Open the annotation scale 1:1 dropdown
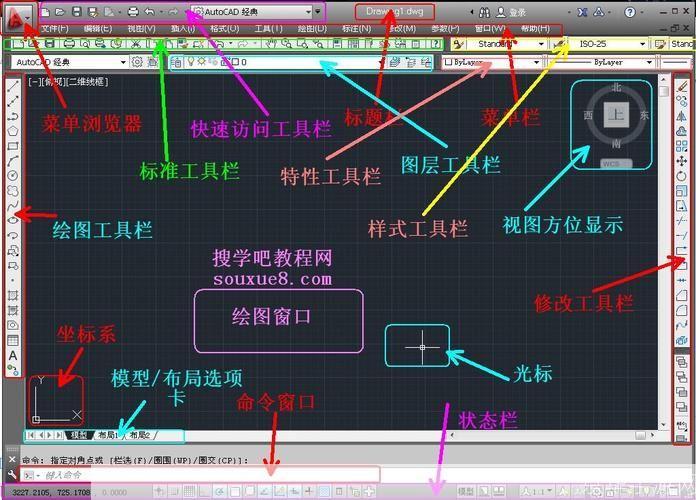696x500 pixels. pyautogui.click(x=538, y=492)
